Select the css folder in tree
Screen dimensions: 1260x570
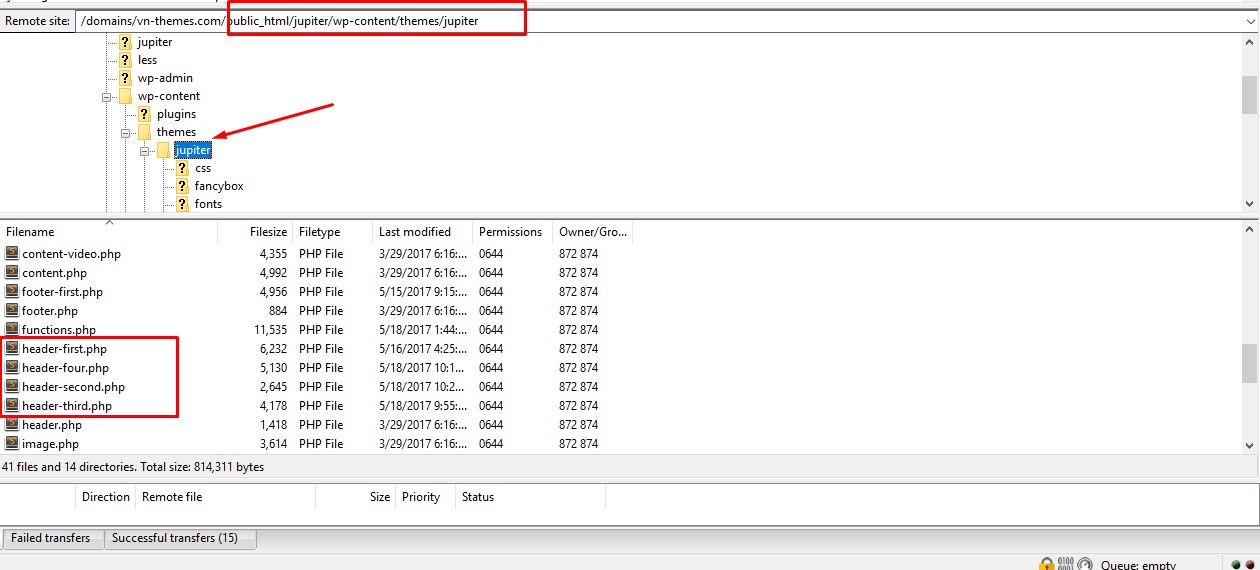click(202, 168)
